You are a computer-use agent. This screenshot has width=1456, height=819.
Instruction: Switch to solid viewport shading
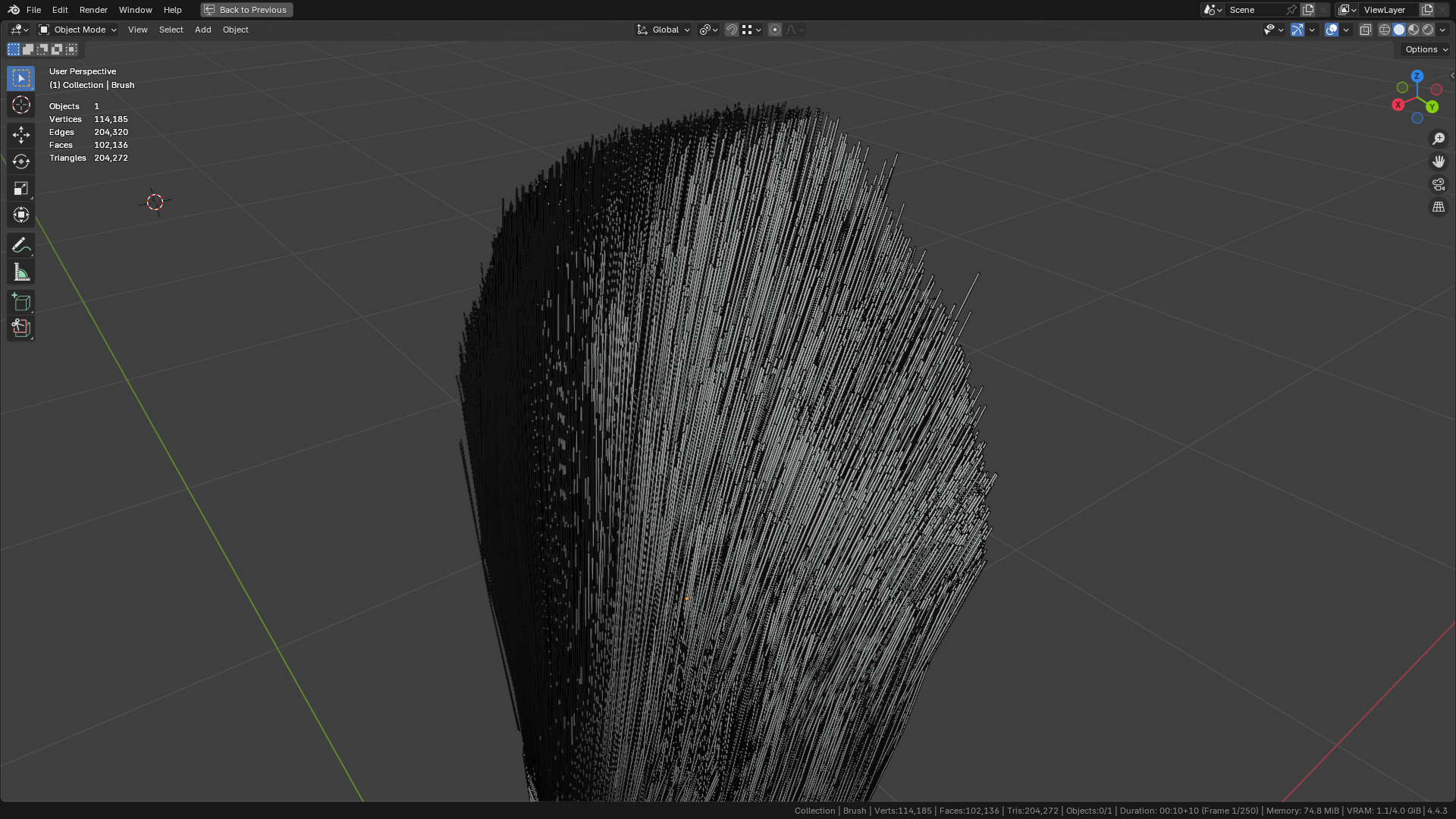click(1399, 30)
